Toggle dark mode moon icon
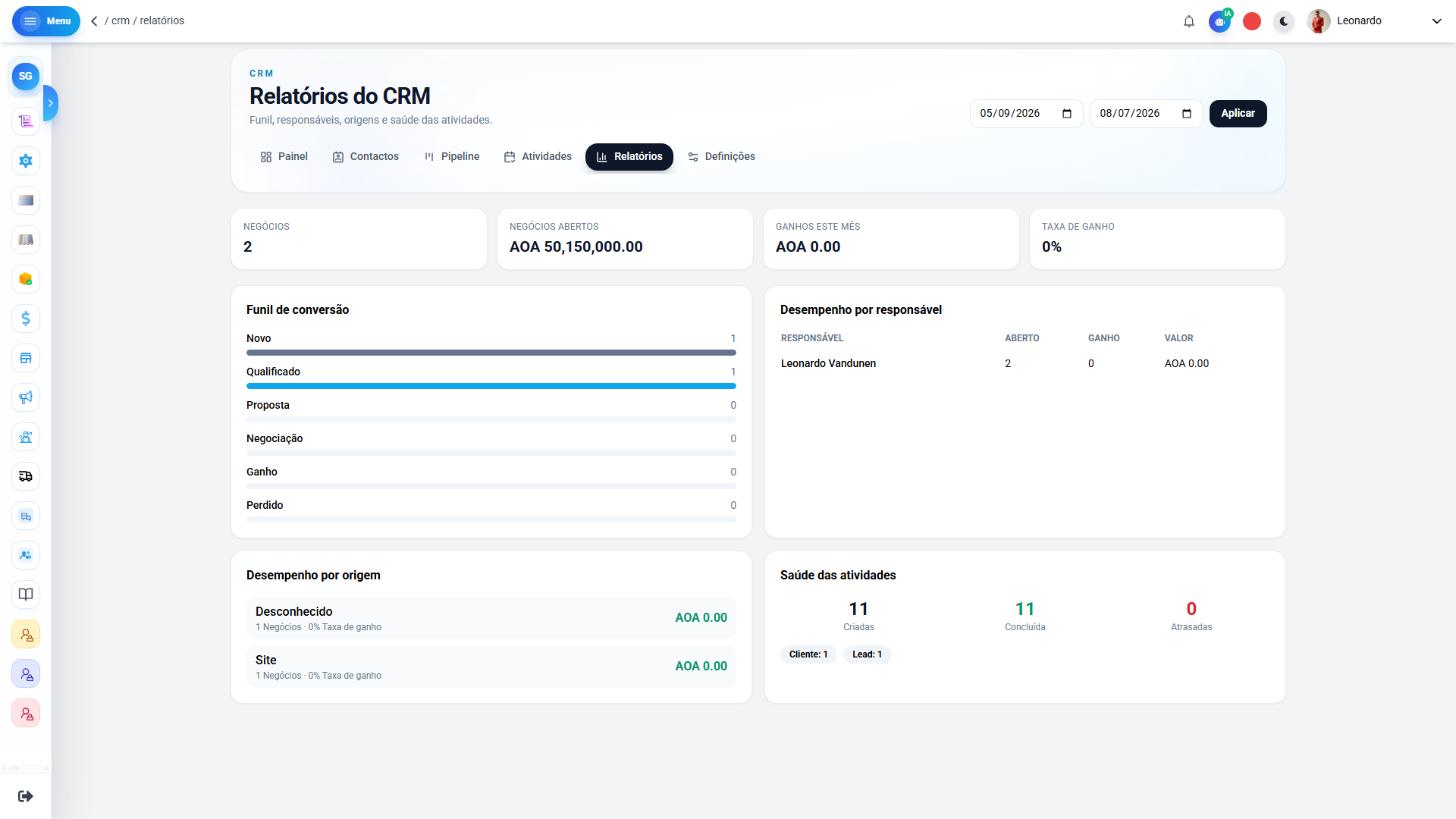 coord(1284,21)
